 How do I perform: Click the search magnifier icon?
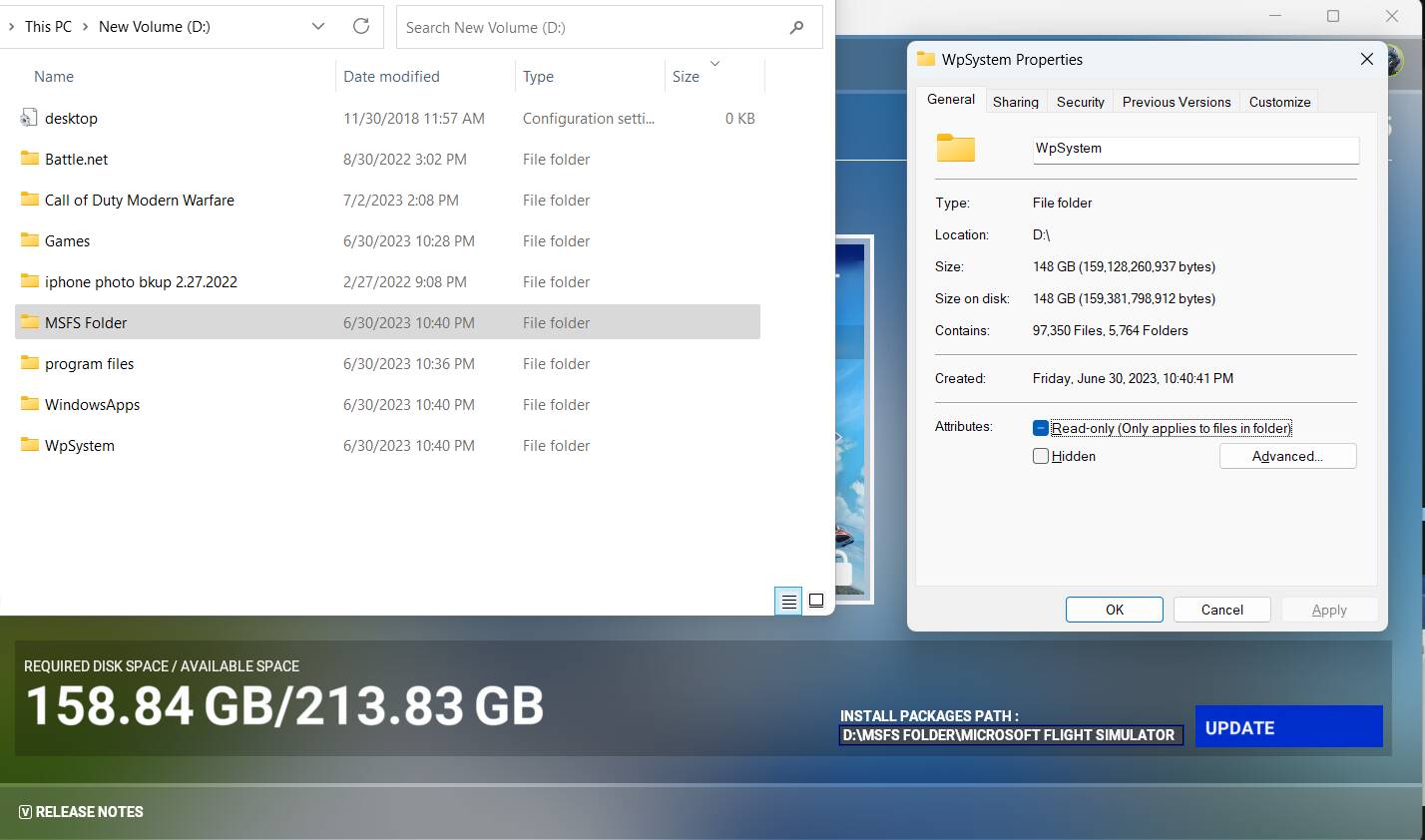796,28
